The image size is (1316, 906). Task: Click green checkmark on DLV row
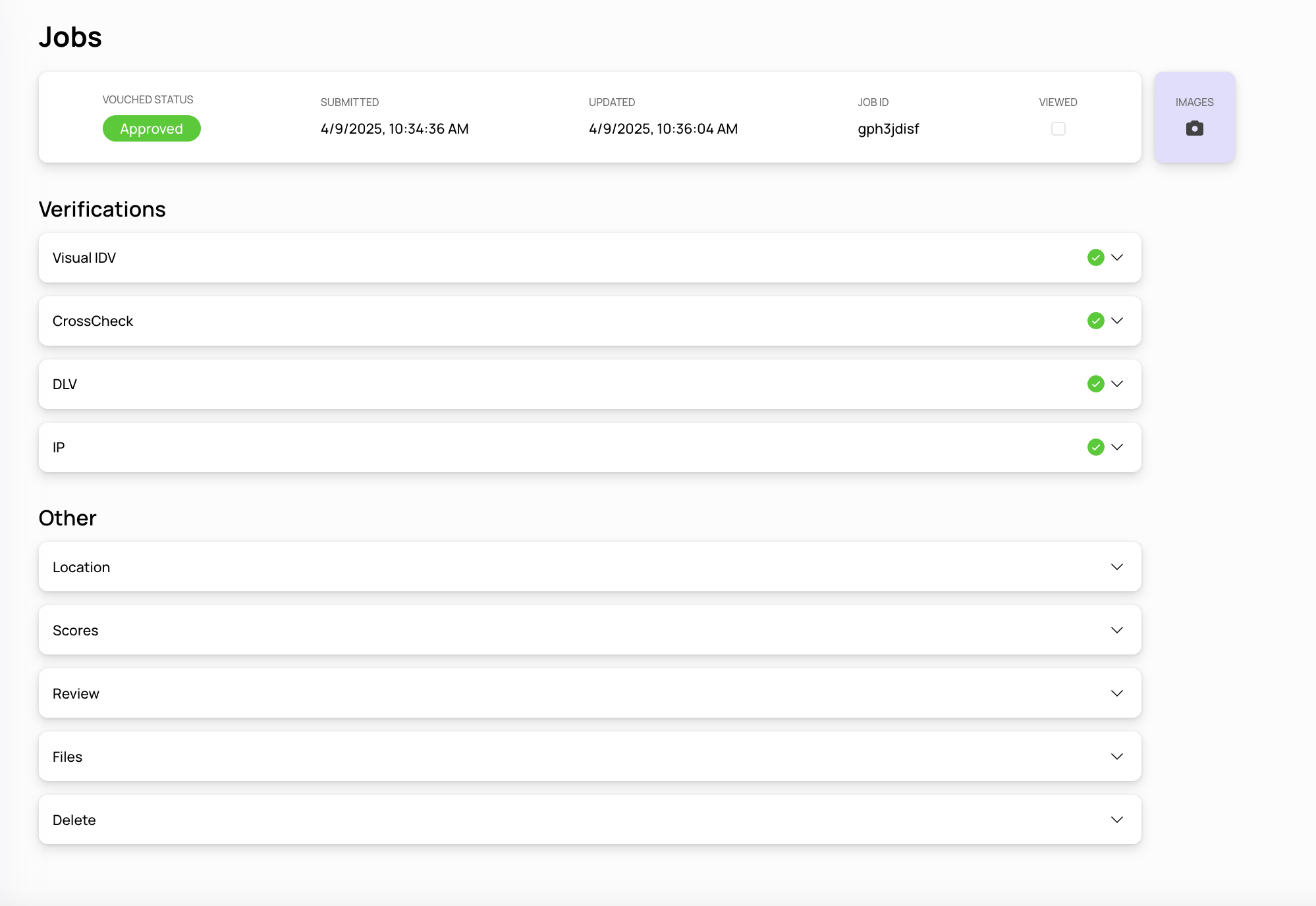click(x=1095, y=384)
